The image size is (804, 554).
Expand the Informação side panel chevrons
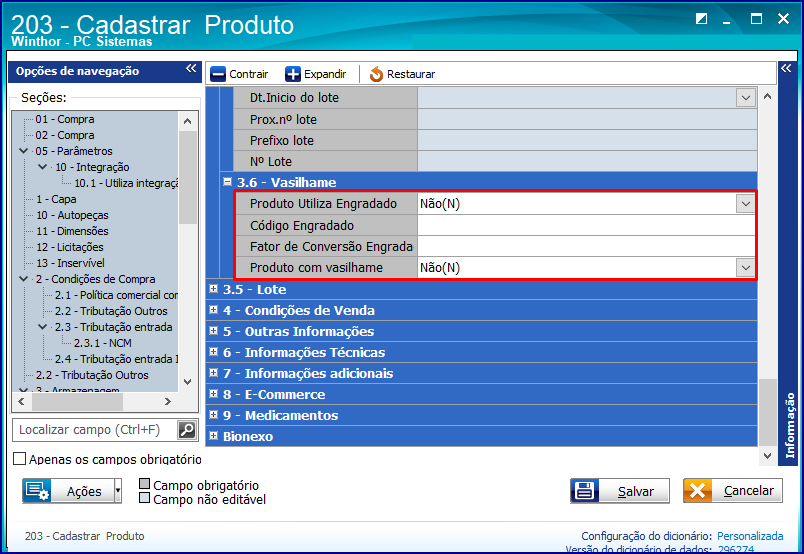coord(786,68)
